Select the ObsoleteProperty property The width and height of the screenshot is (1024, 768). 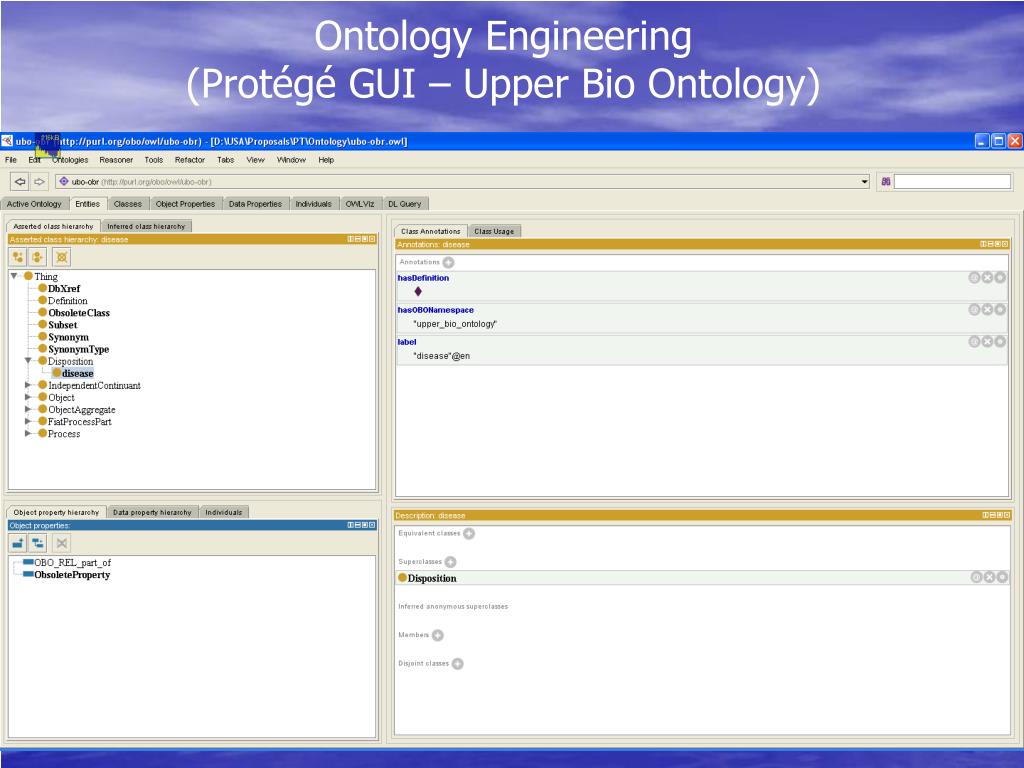coord(72,575)
